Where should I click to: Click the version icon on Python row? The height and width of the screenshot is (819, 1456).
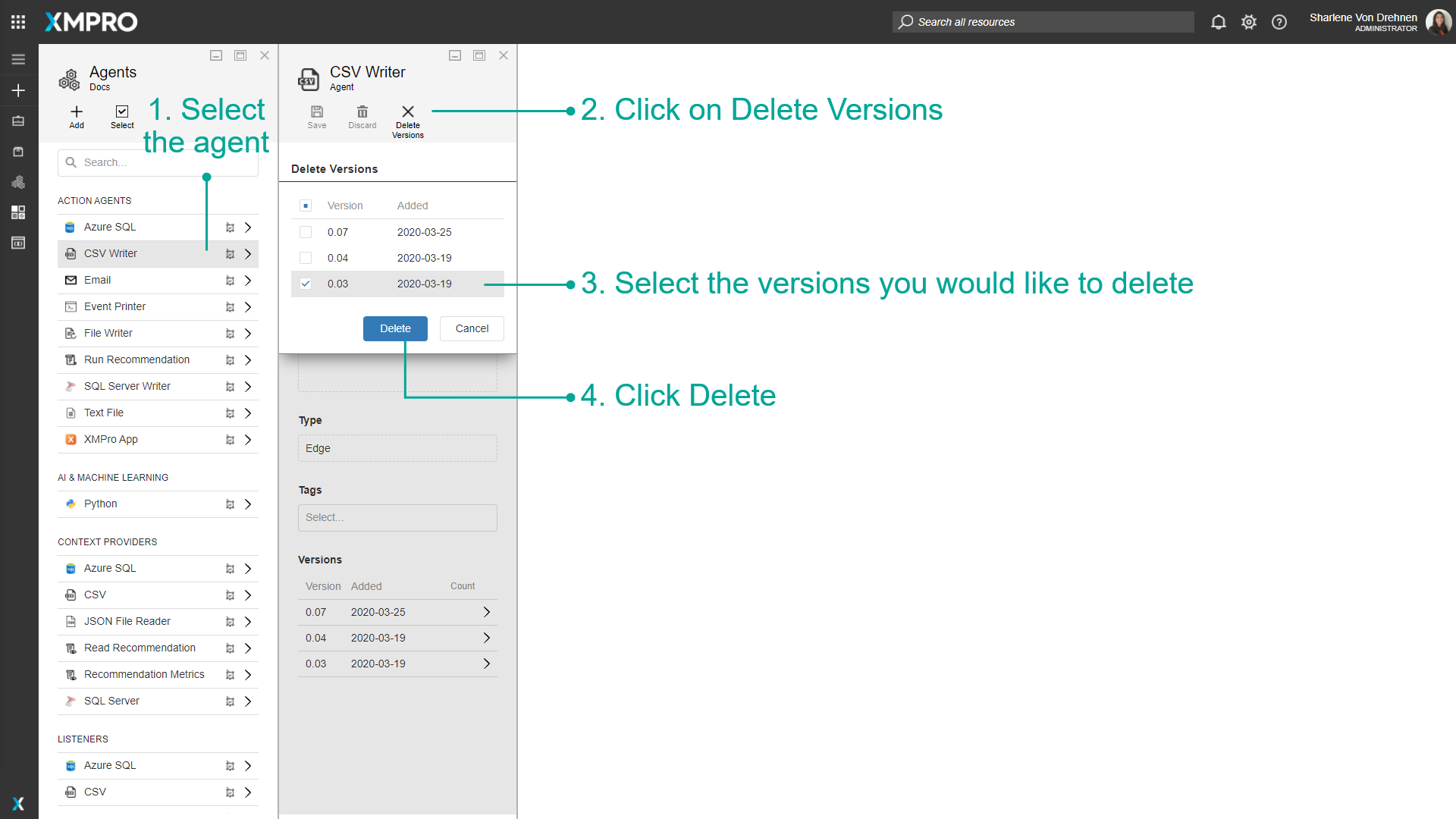[230, 504]
